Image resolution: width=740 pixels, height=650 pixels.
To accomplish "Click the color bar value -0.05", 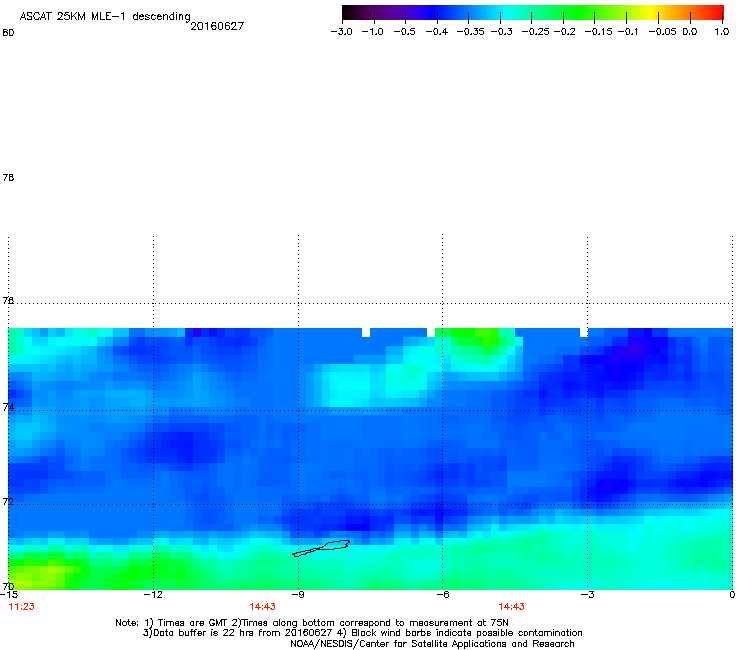I will (x=663, y=32).
